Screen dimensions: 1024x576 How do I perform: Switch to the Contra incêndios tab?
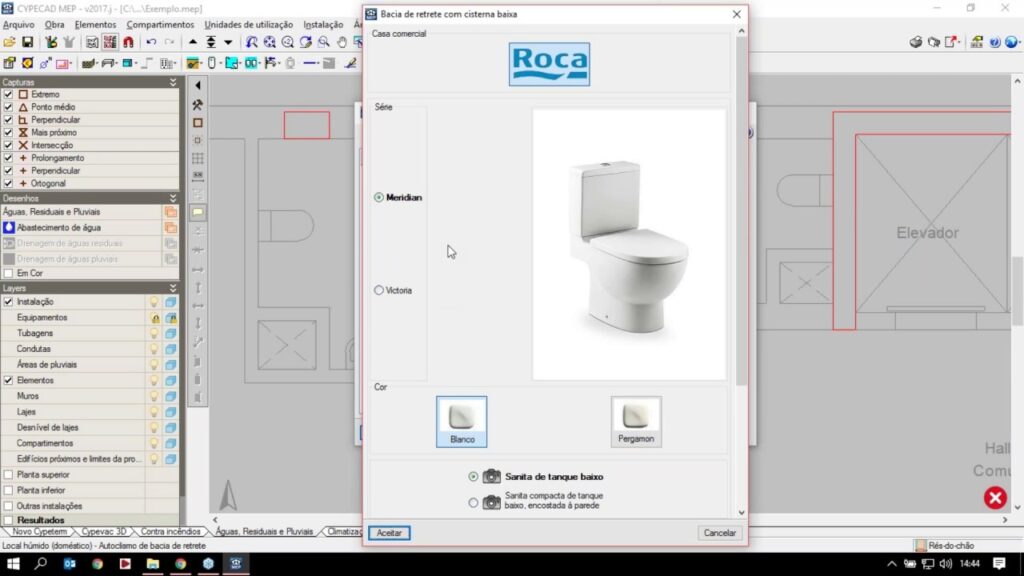tap(170, 532)
